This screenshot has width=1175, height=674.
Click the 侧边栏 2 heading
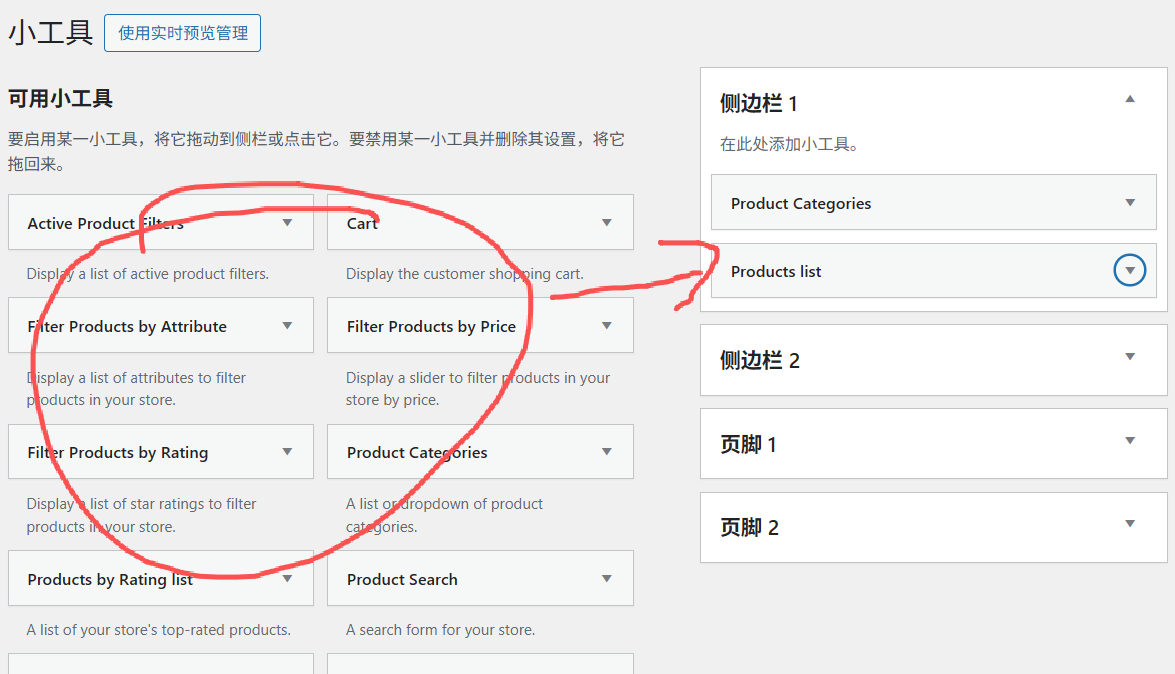pyautogui.click(x=760, y=361)
